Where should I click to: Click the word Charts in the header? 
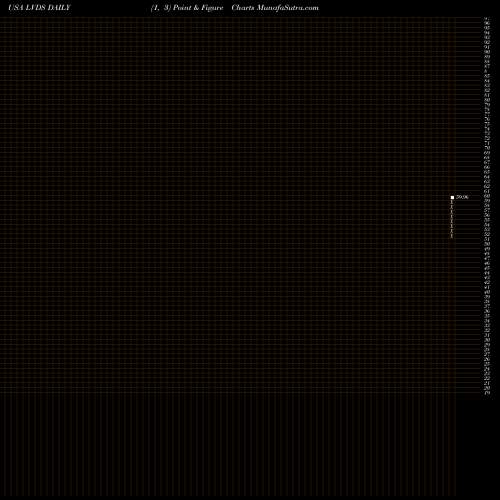[x=243, y=8]
